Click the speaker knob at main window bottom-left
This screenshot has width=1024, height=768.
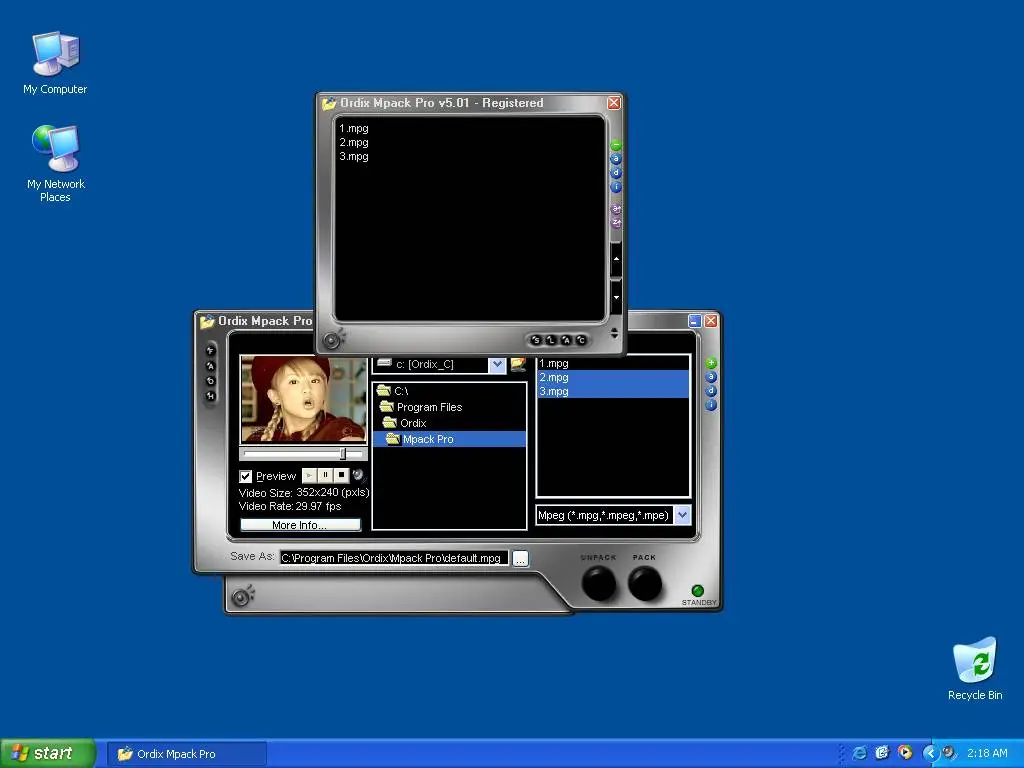coord(242,596)
